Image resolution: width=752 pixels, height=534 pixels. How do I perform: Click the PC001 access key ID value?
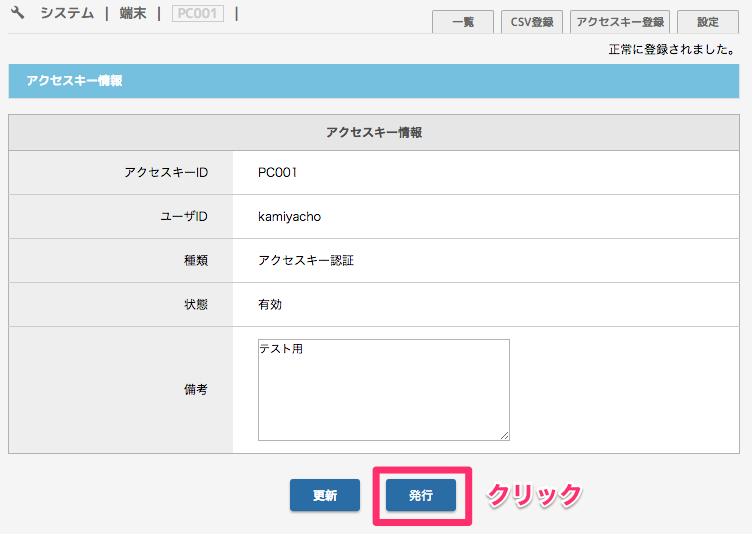pos(278,173)
